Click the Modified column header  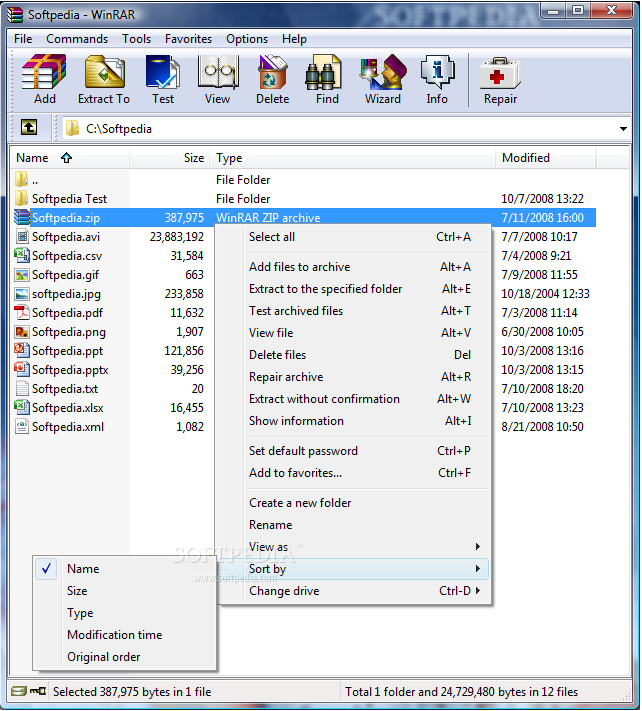(x=546, y=158)
